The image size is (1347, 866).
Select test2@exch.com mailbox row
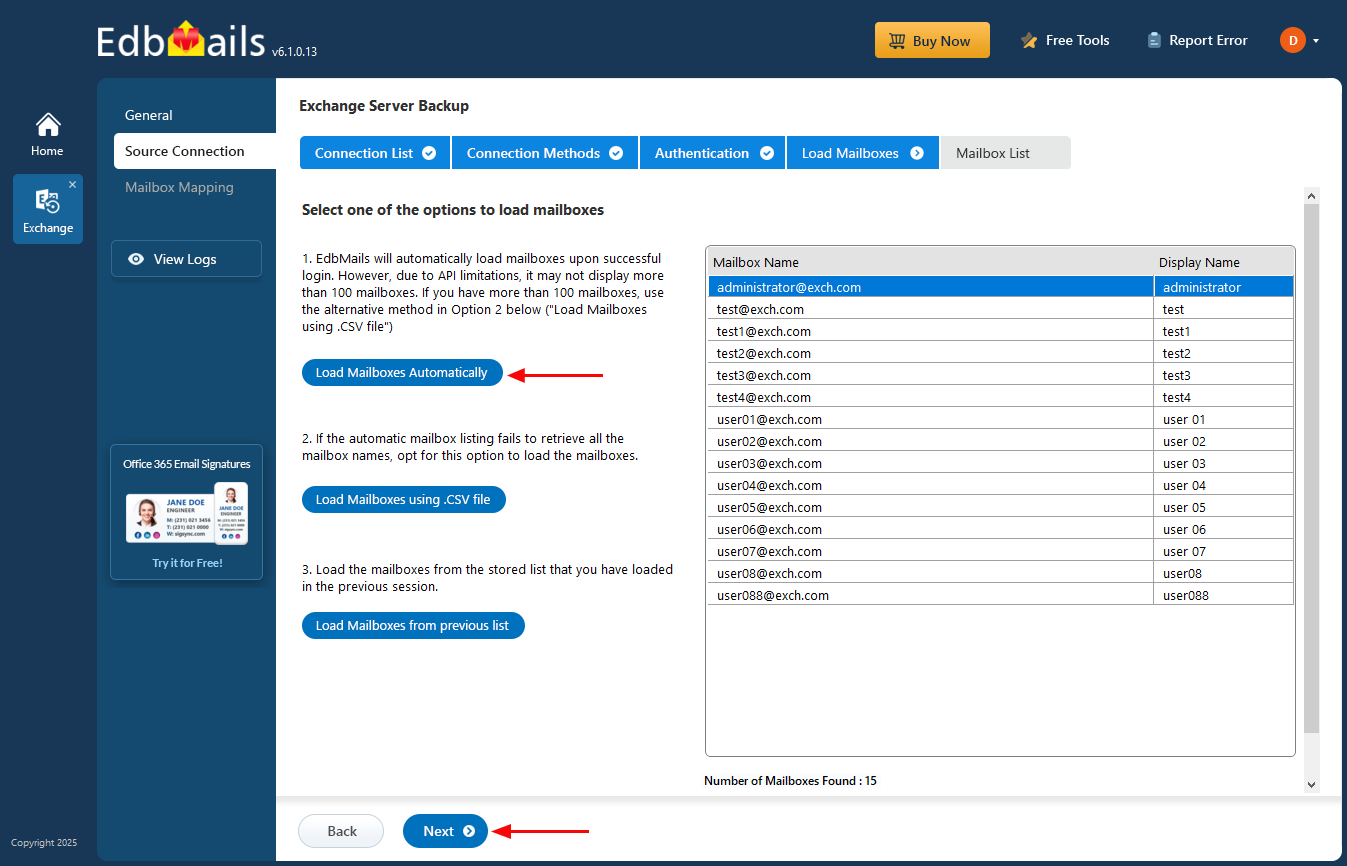1001,353
